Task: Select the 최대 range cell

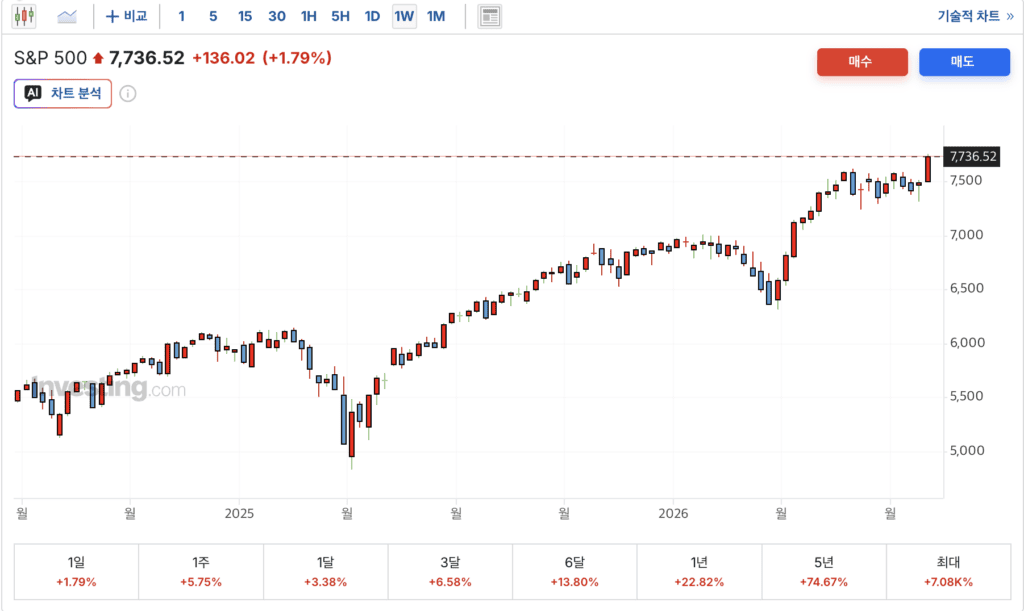Action: tap(948, 571)
